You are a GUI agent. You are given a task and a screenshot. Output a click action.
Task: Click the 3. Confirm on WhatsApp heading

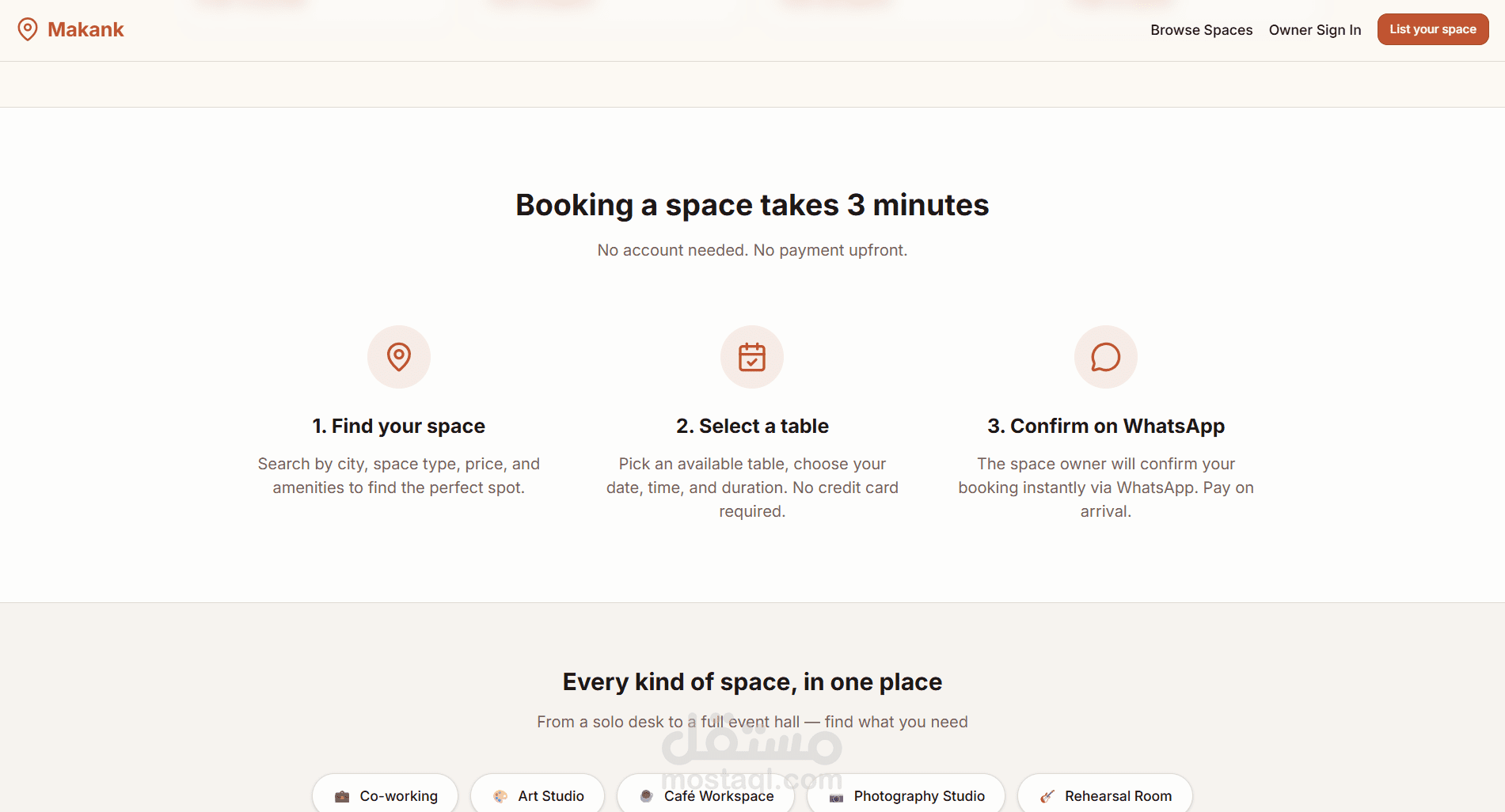click(1106, 426)
